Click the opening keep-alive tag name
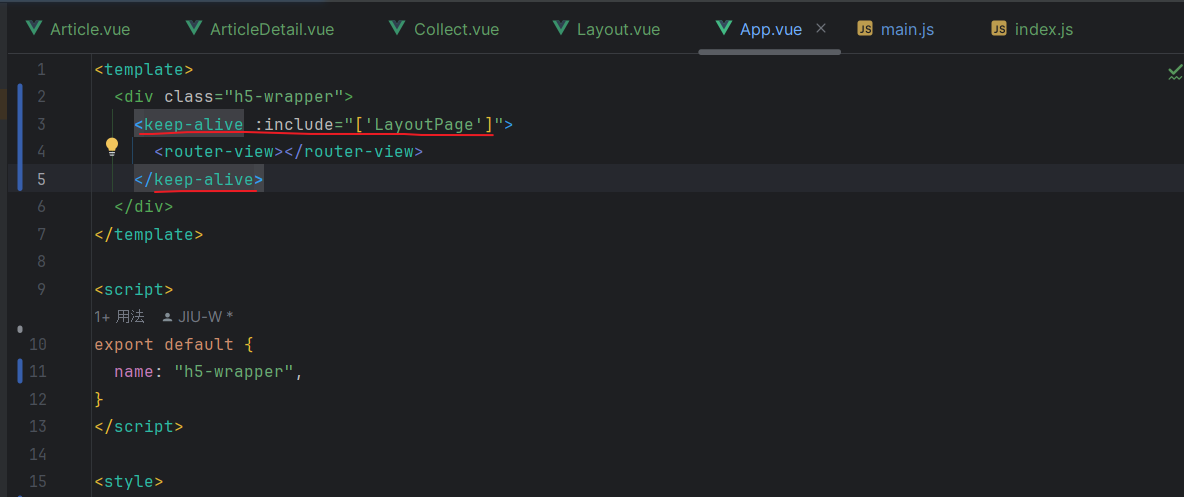The height and width of the screenshot is (497, 1184). (x=194, y=124)
